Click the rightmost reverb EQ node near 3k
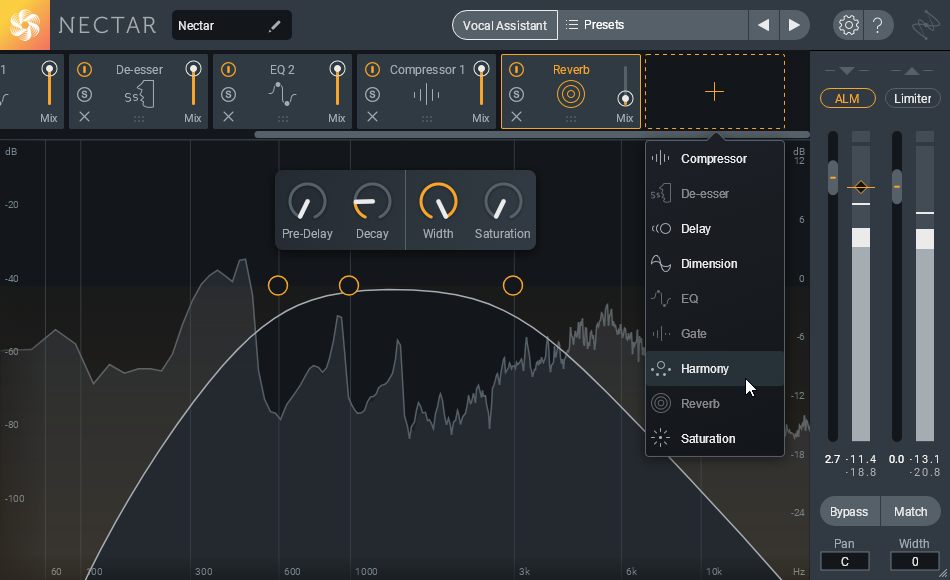This screenshot has height=580, width=950. click(513, 285)
